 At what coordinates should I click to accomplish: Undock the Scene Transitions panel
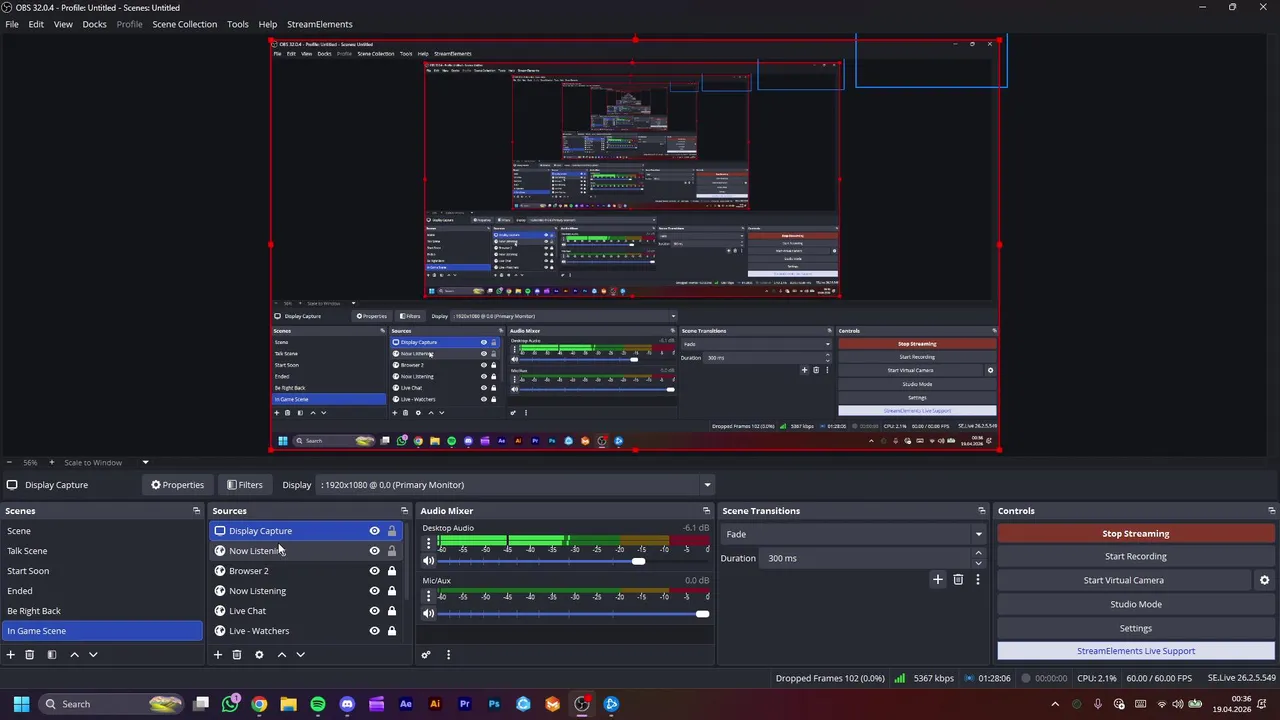coord(981,511)
